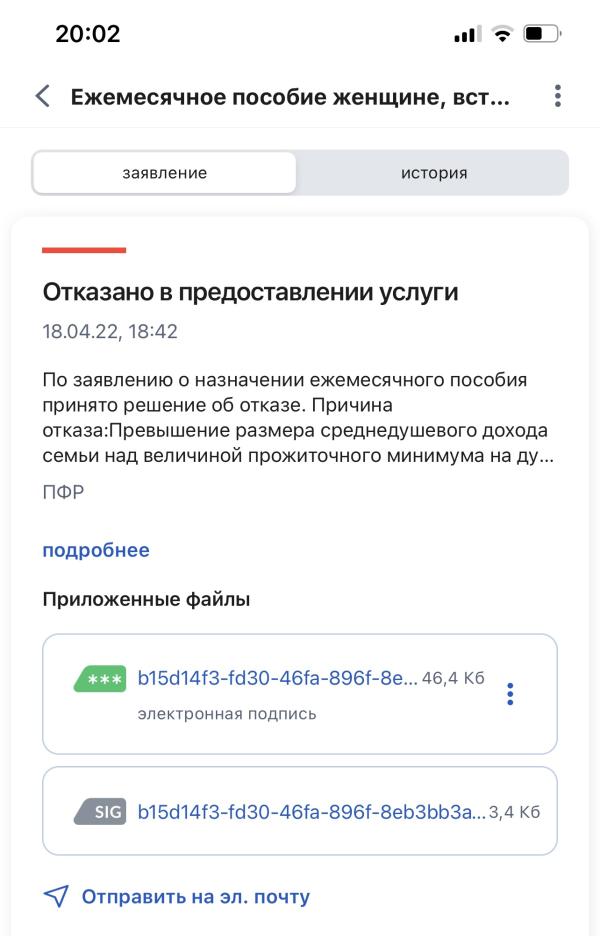The height and width of the screenshot is (936, 600).
Task: Open the three-dot options for the electronic signature file
Action: pyautogui.click(x=510, y=694)
